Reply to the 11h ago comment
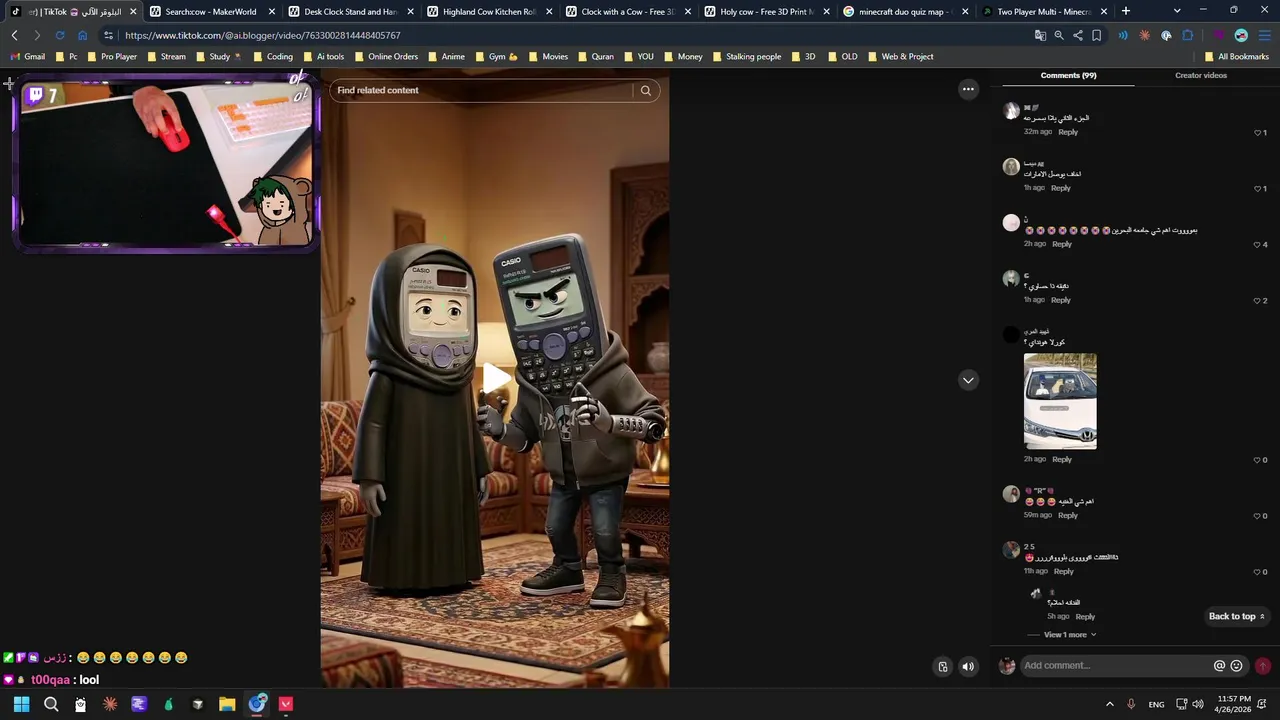The image size is (1280, 720). (1063, 572)
